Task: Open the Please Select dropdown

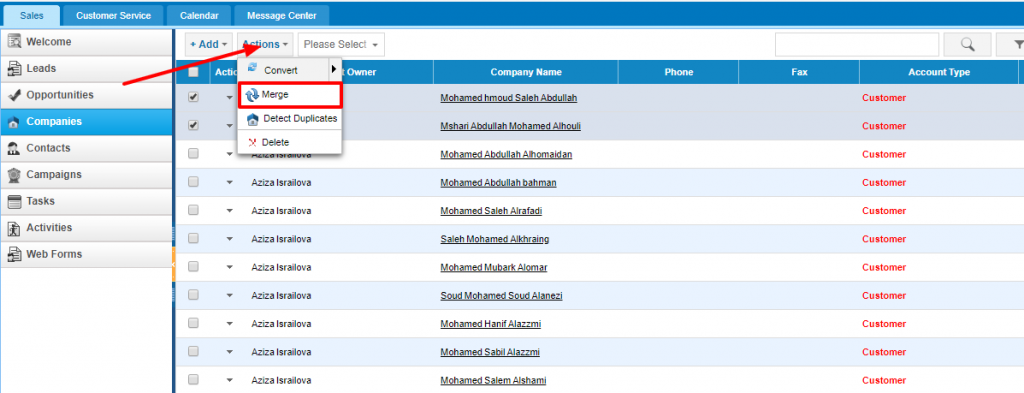Action: (x=341, y=44)
